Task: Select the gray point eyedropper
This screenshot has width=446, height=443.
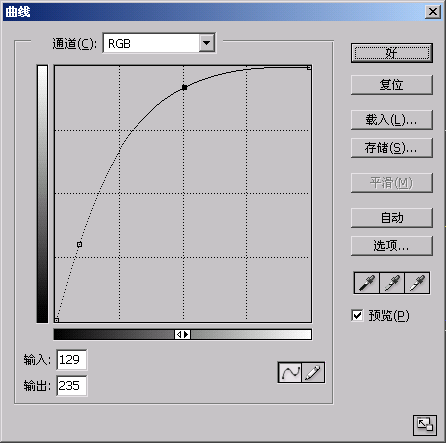Action: pyautogui.click(x=392, y=283)
